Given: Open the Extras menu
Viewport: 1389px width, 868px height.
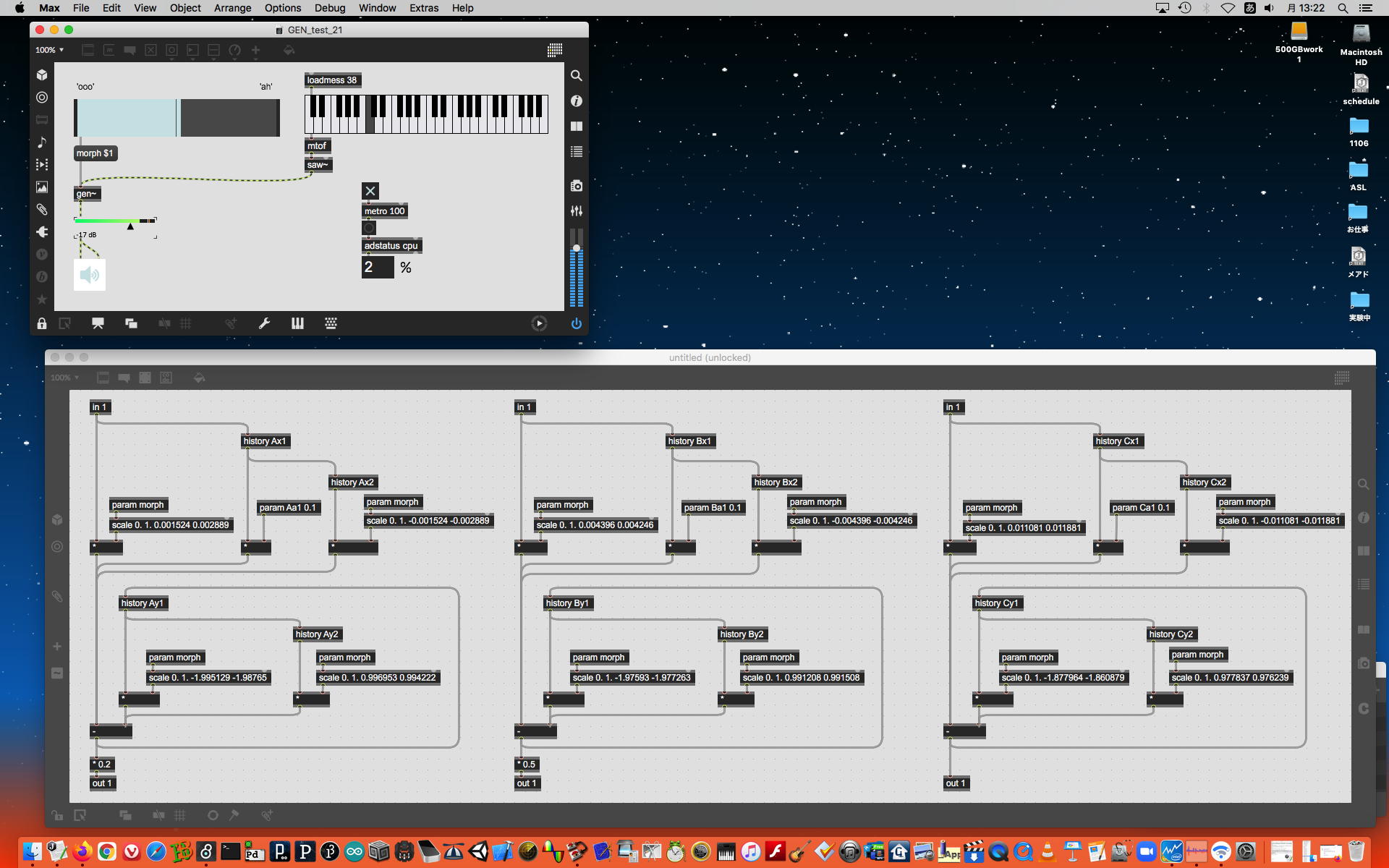Looking at the screenshot, I should click(423, 8).
